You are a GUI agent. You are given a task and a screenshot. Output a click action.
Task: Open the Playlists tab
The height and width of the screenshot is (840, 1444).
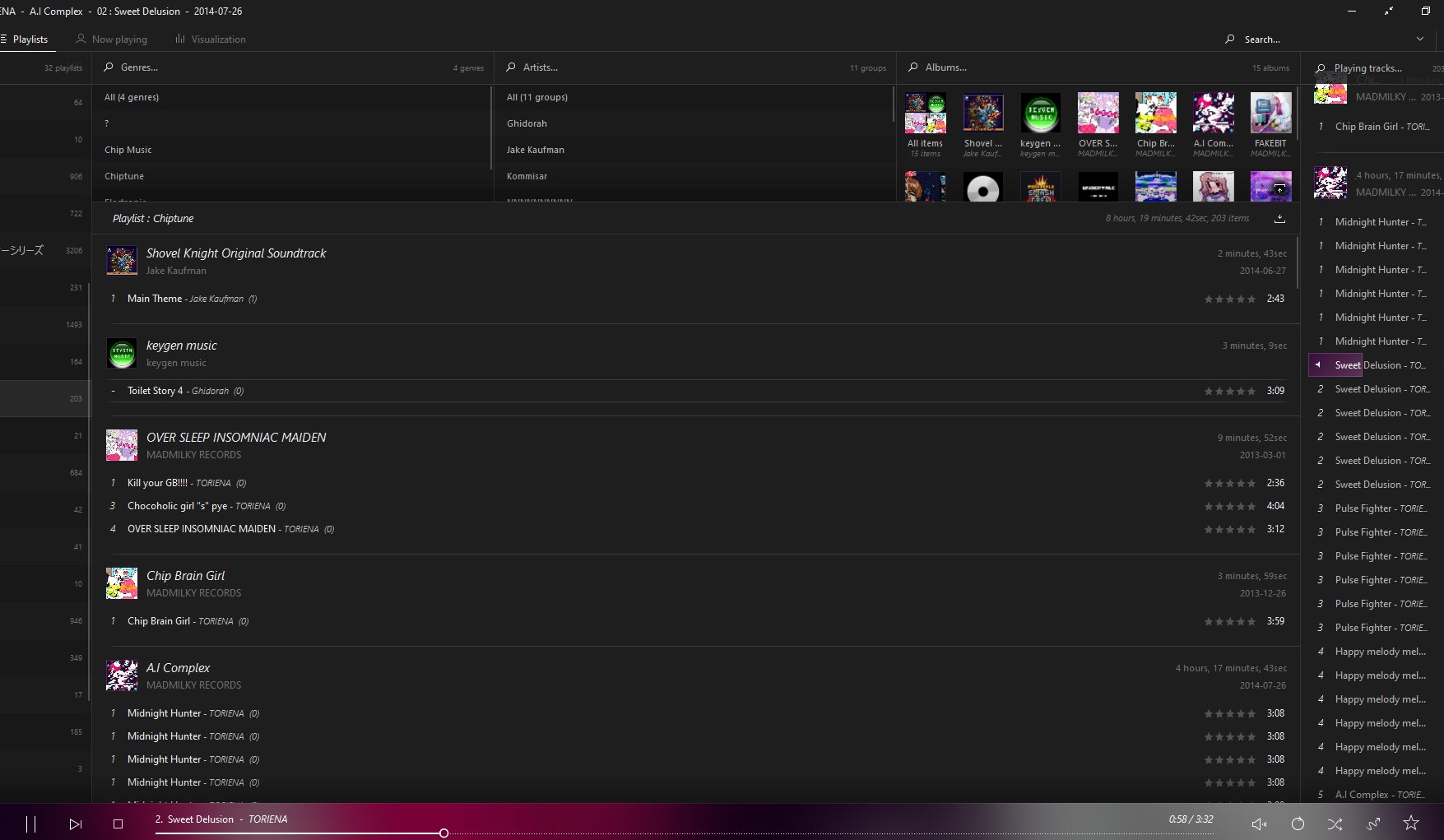click(30, 39)
